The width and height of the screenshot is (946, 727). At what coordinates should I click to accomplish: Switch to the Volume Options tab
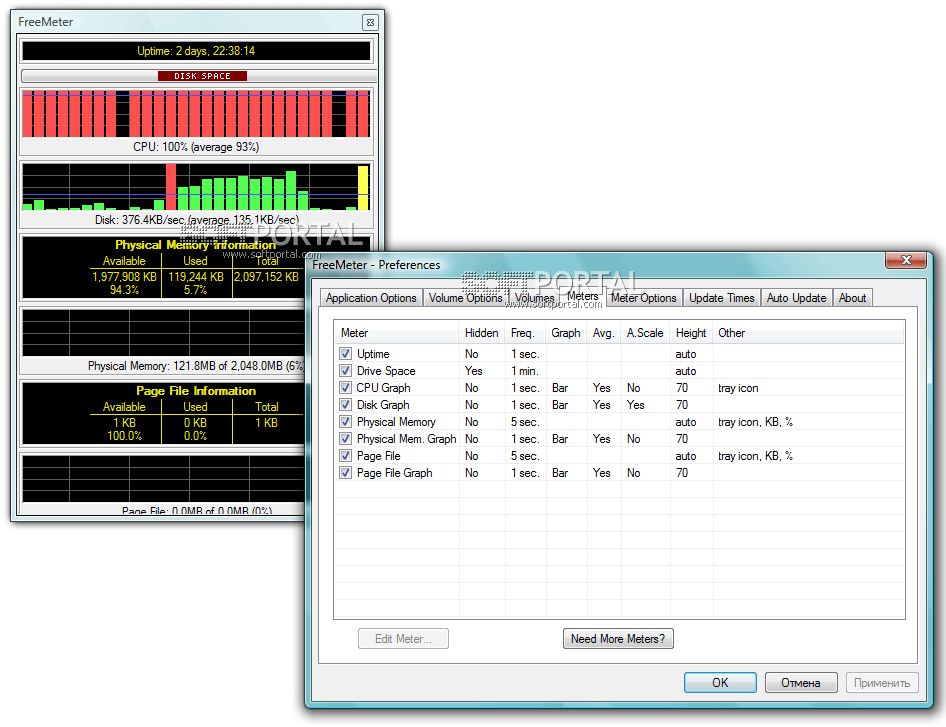465,298
